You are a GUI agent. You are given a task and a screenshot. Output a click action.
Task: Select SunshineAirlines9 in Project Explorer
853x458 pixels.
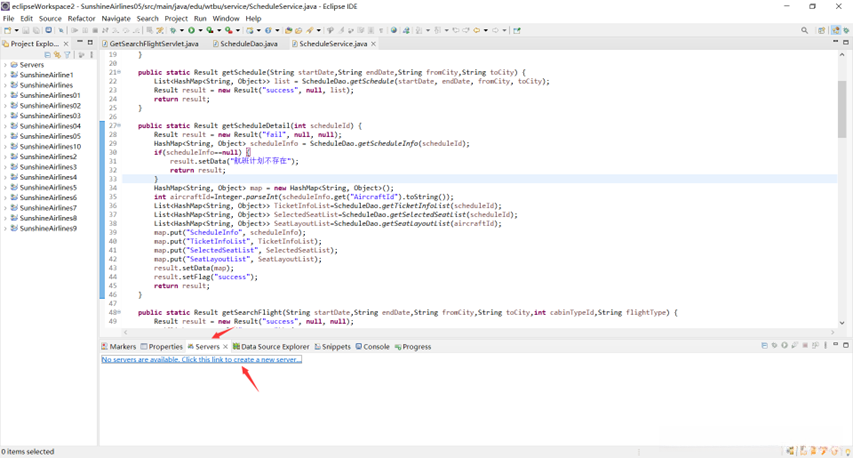[48, 228]
